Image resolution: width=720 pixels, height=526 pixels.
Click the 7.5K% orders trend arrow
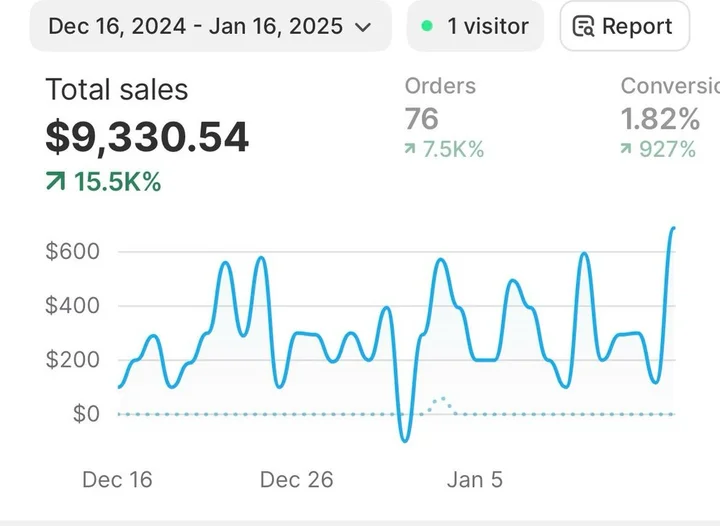click(x=410, y=149)
